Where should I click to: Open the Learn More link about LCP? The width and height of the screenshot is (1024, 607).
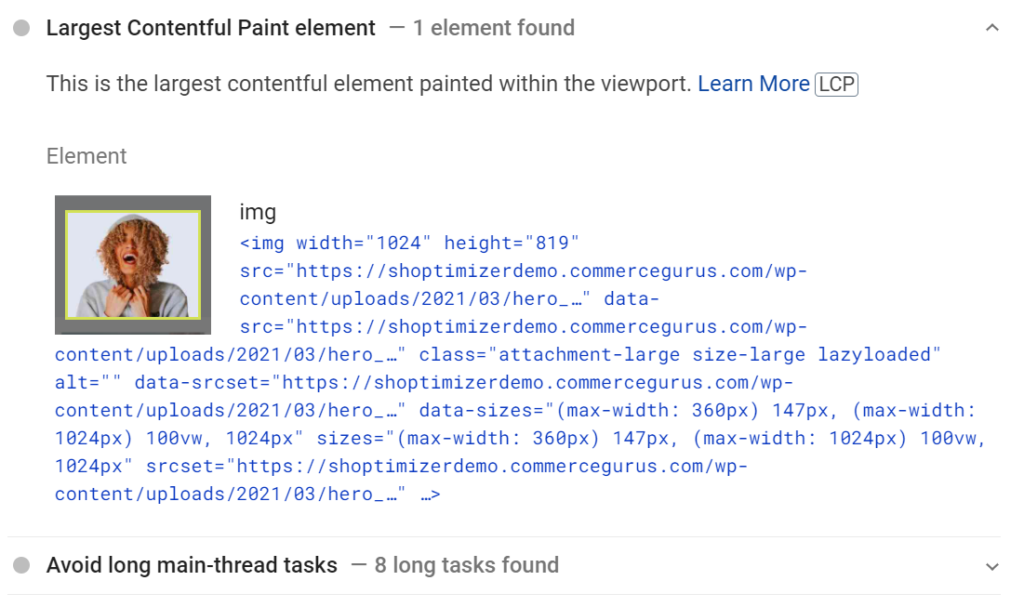[753, 84]
